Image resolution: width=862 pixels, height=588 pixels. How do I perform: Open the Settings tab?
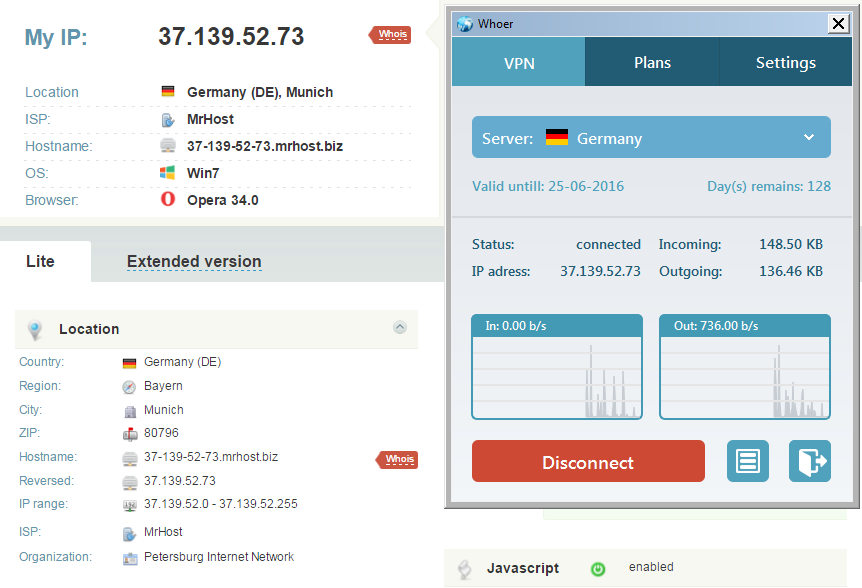pyautogui.click(x=786, y=62)
